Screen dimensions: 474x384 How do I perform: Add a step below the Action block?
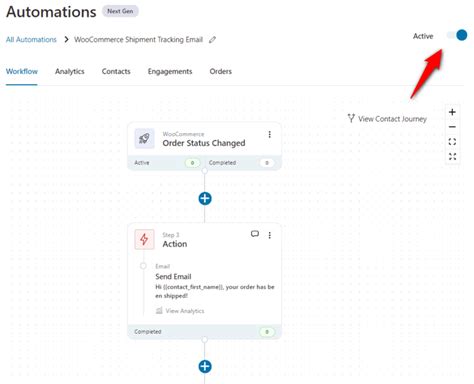(205, 366)
